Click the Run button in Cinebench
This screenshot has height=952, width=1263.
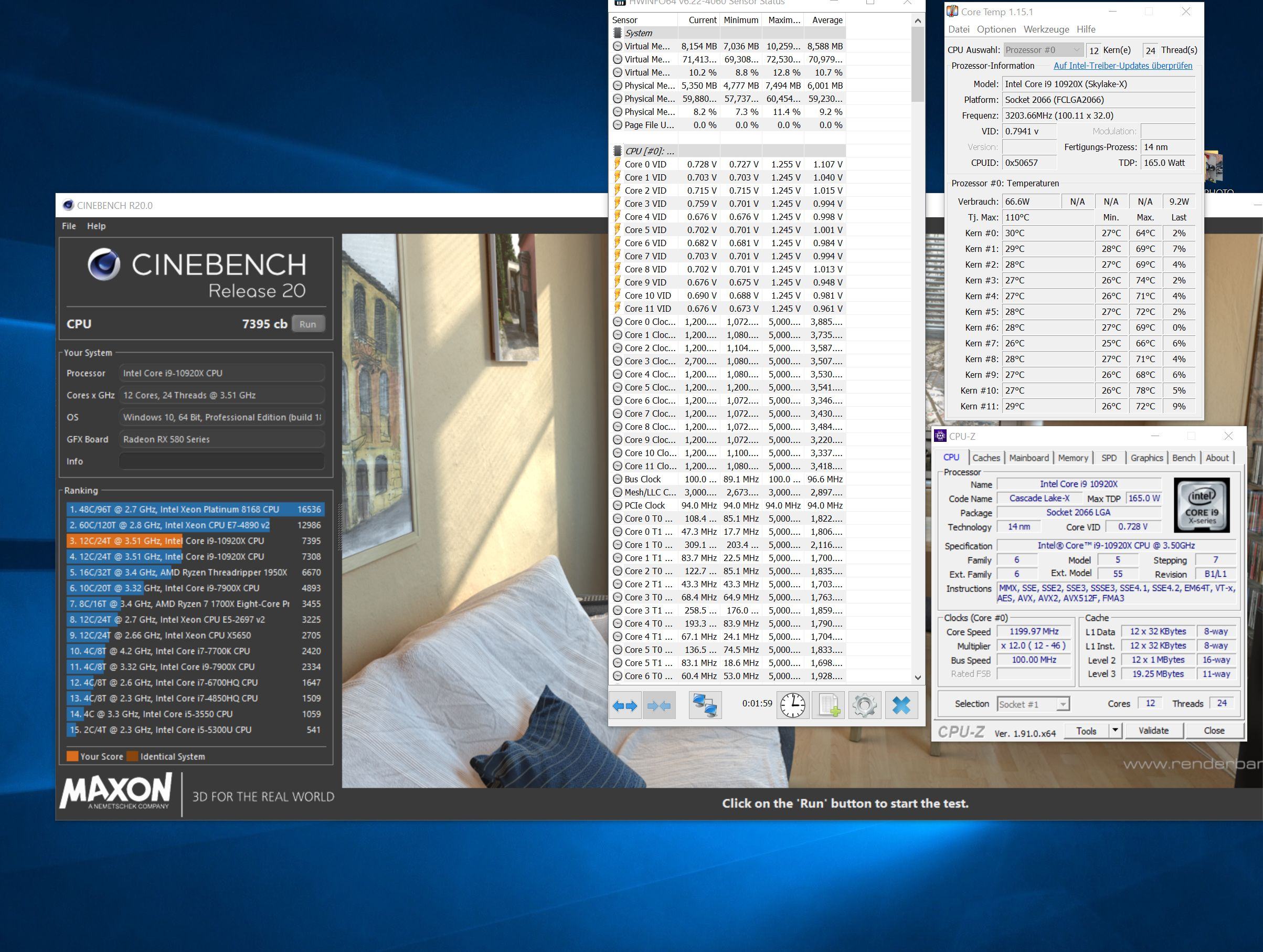(x=308, y=324)
